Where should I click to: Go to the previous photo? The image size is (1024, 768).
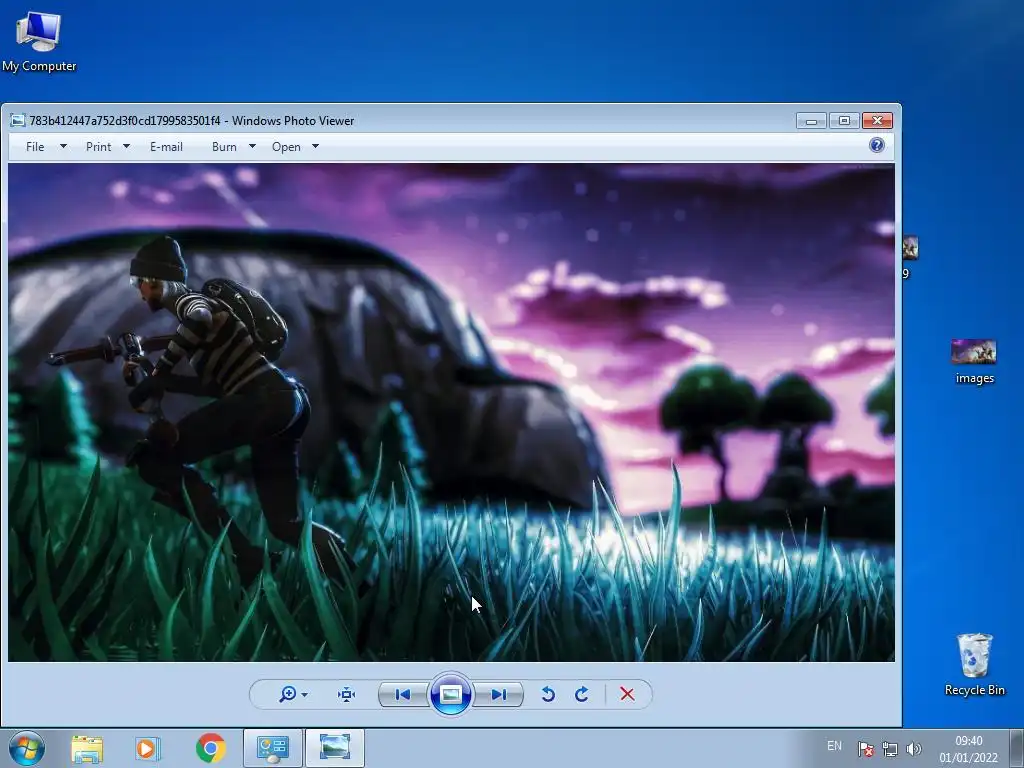click(x=402, y=694)
